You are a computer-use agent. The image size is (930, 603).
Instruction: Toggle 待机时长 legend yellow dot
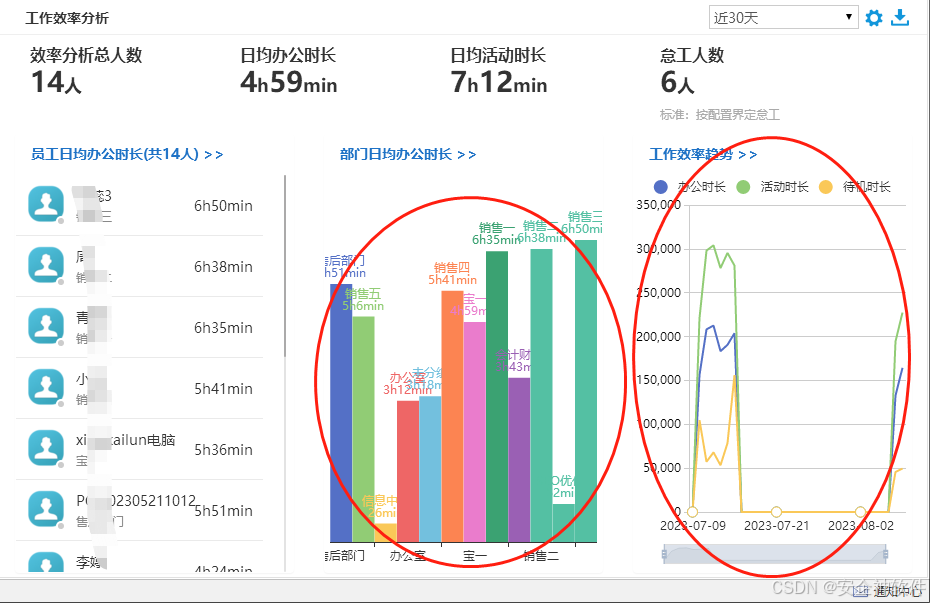point(826,187)
